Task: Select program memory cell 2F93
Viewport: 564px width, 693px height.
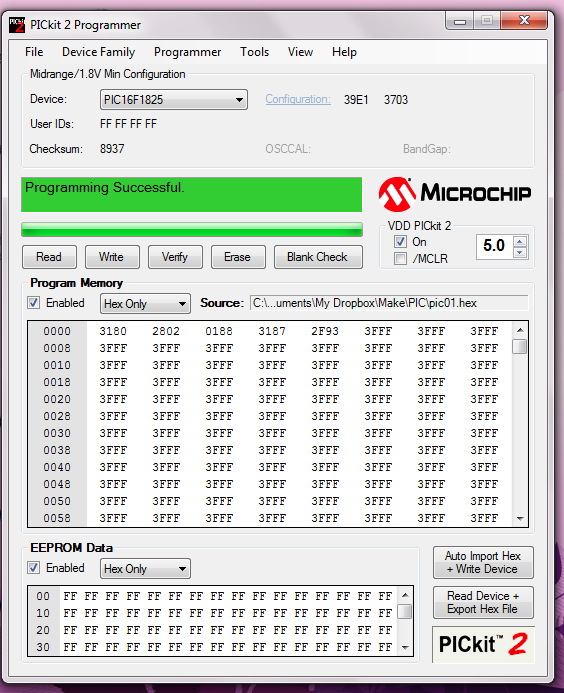Action: (x=325, y=331)
